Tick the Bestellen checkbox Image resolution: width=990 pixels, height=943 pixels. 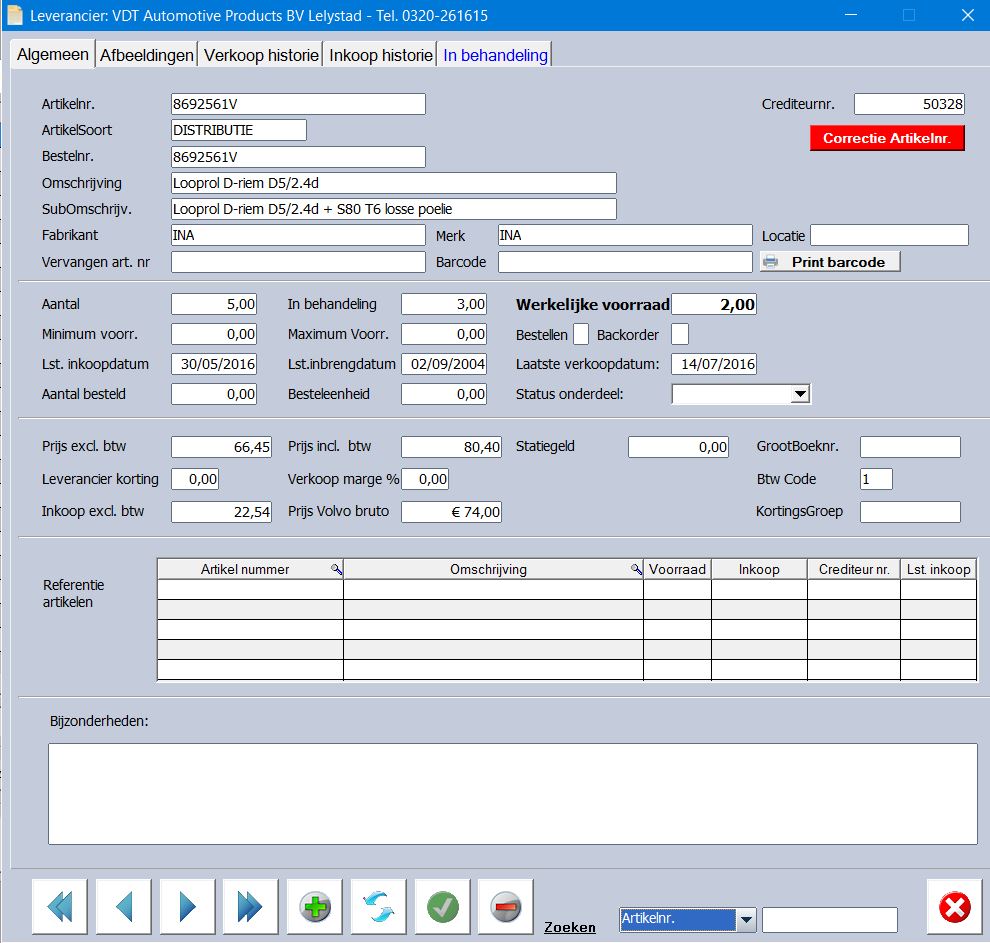point(581,335)
